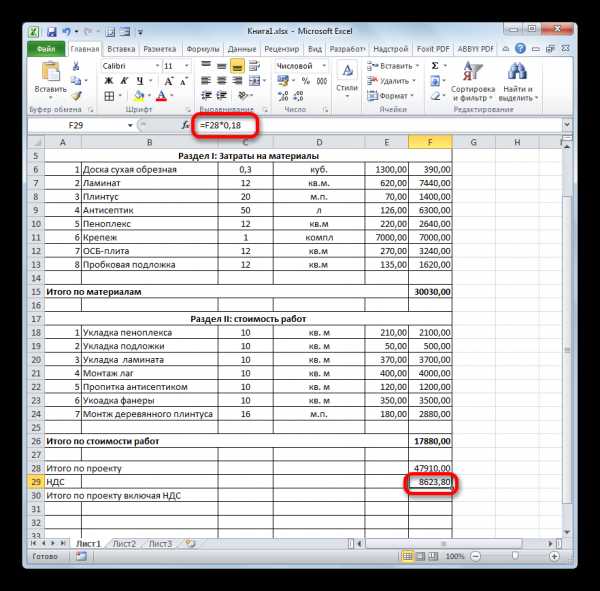The image size is (600, 591).
Task: Switch to the Вид ribbon tab
Action: [315, 49]
